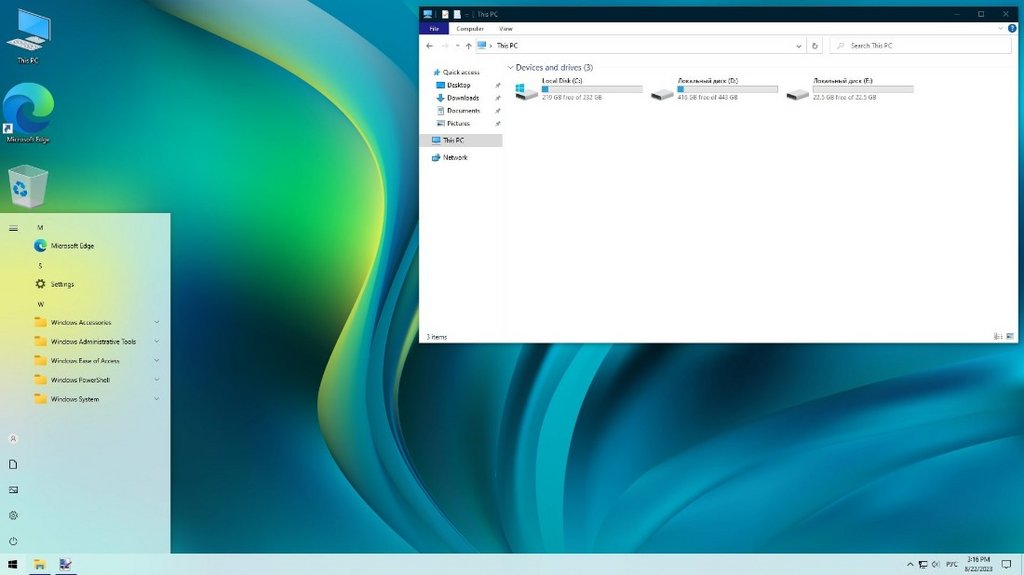Collapse the Devices and drives group
Screen dimensions: 1024x575
point(510,67)
